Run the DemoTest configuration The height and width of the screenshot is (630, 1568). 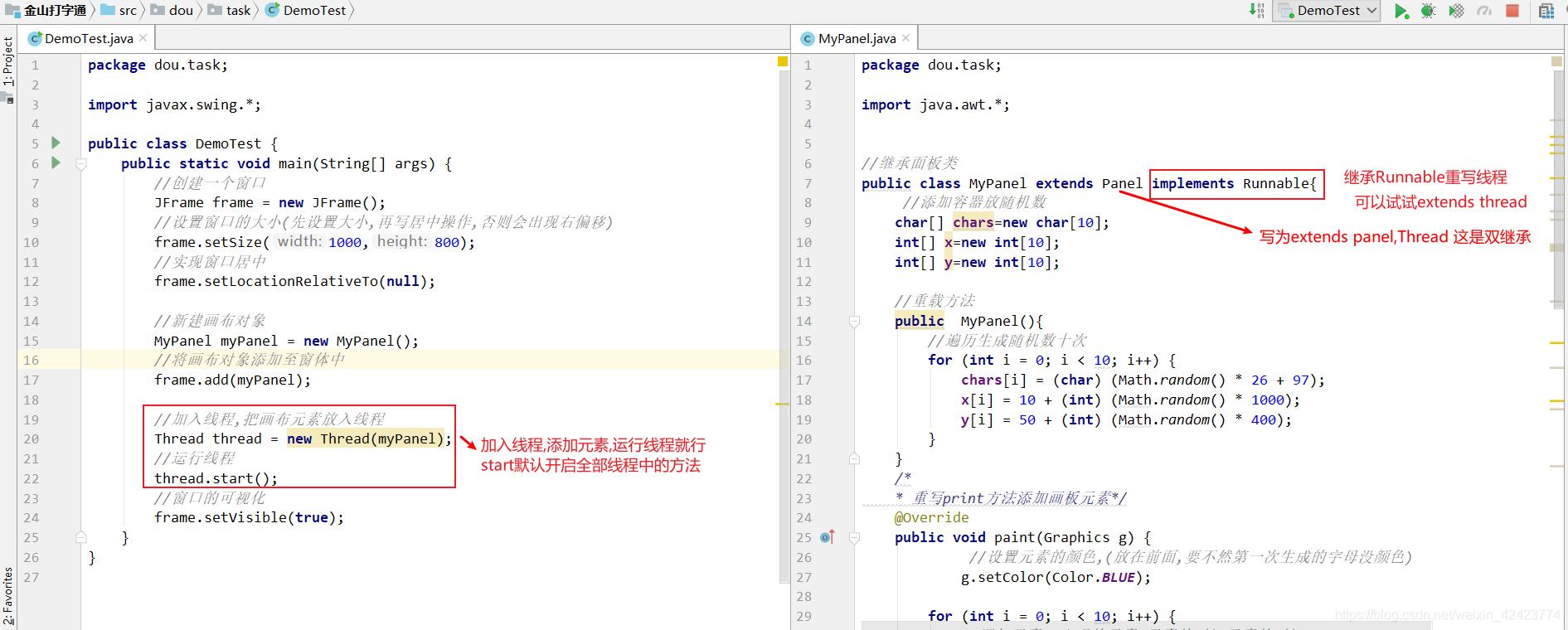click(1401, 12)
